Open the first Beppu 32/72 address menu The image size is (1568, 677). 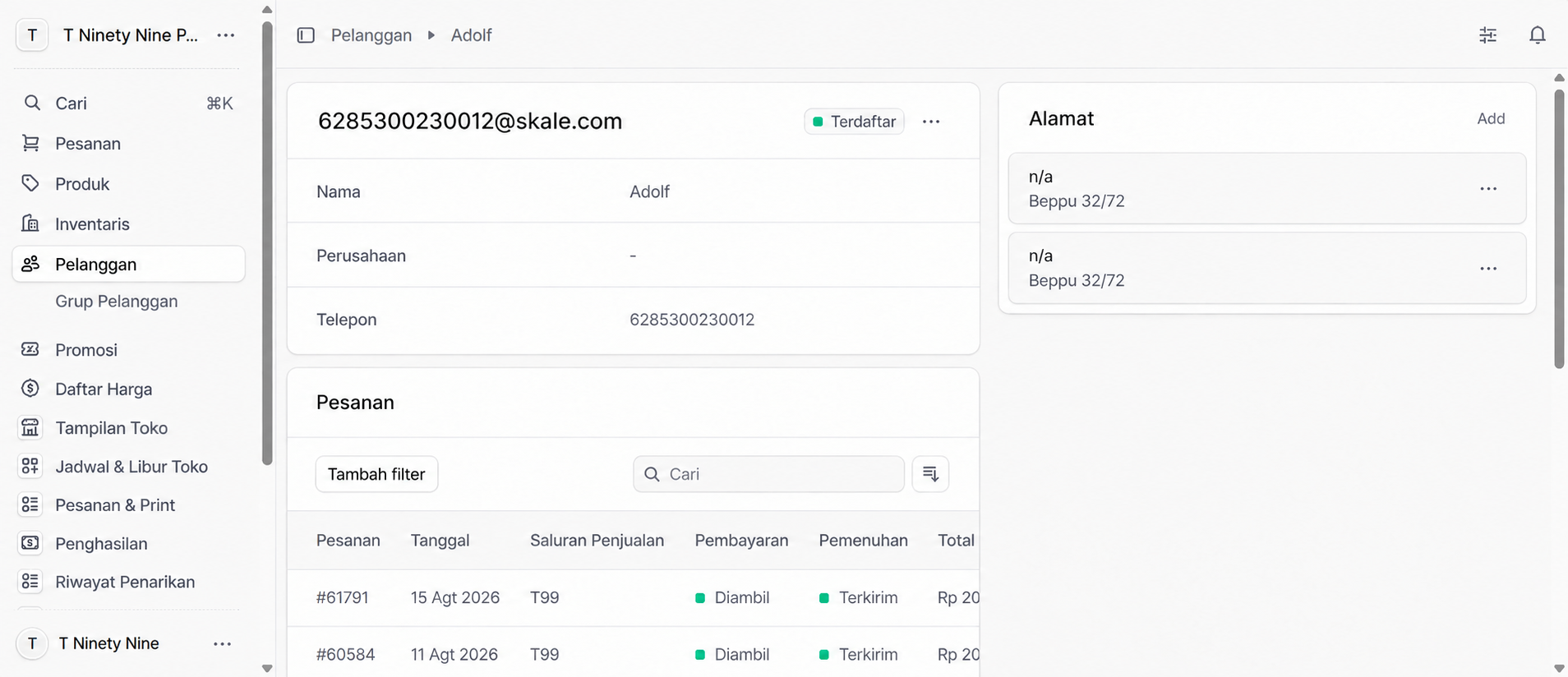[1488, 189]
